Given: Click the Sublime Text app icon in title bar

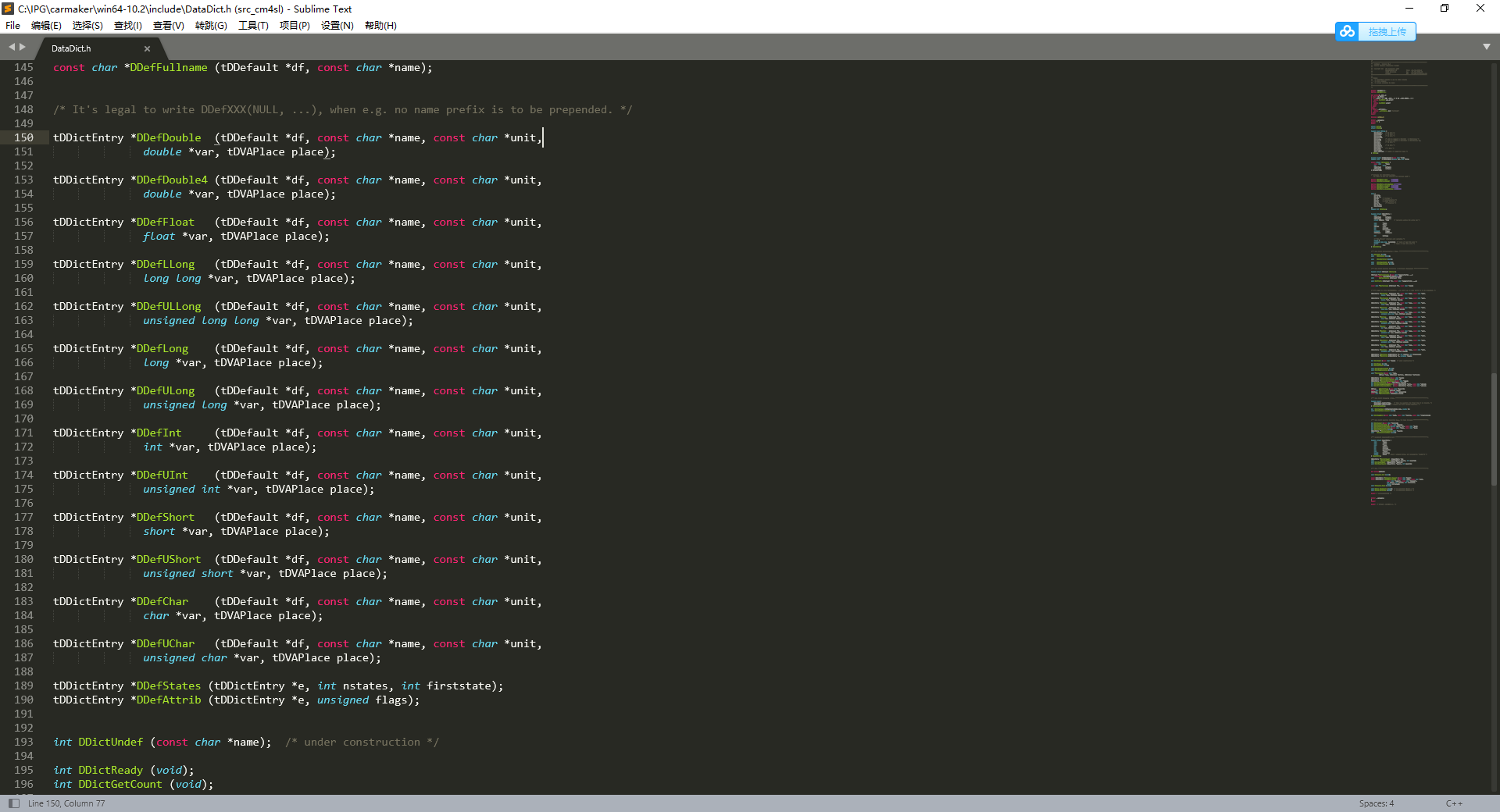Looking at the screenshot, I should point(8,9).
